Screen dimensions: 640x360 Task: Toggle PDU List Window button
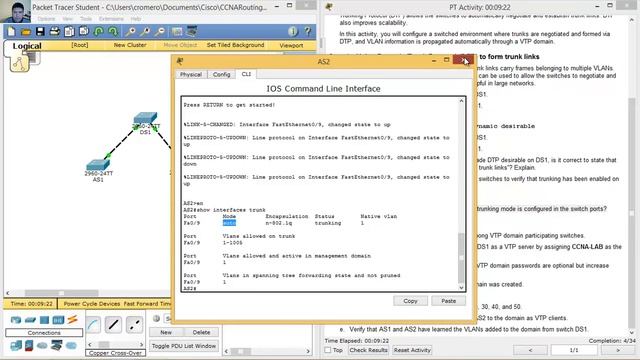pyautogui.click(x=184, y=346)
